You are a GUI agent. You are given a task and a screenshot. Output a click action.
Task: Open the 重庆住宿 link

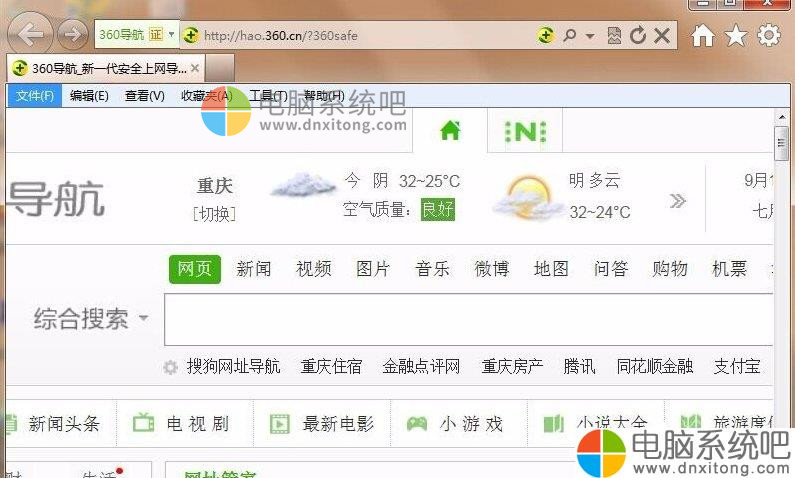click(x=331, y=366)
